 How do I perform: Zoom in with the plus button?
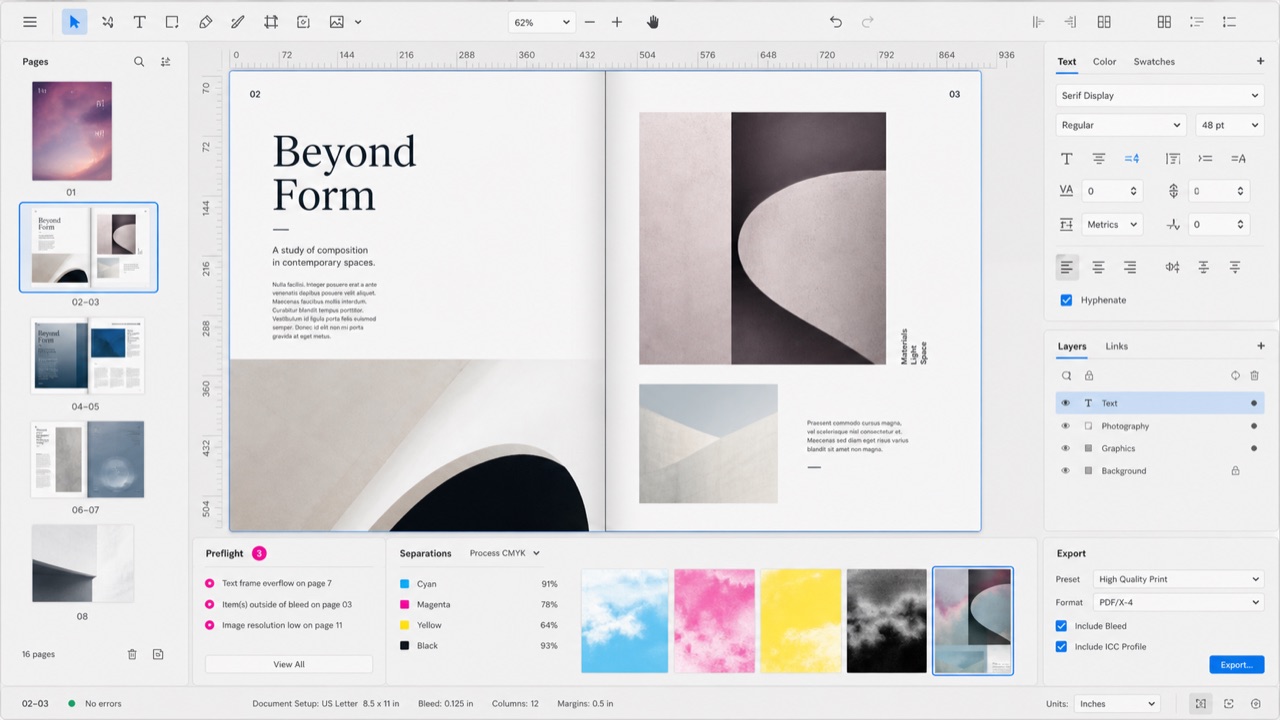(617, 22)
